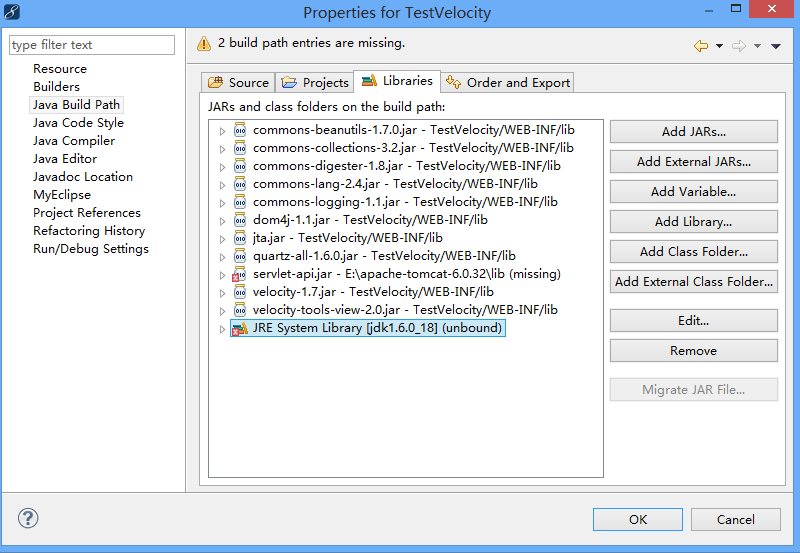Click Add External Class Folder... button

pos(693,282)
